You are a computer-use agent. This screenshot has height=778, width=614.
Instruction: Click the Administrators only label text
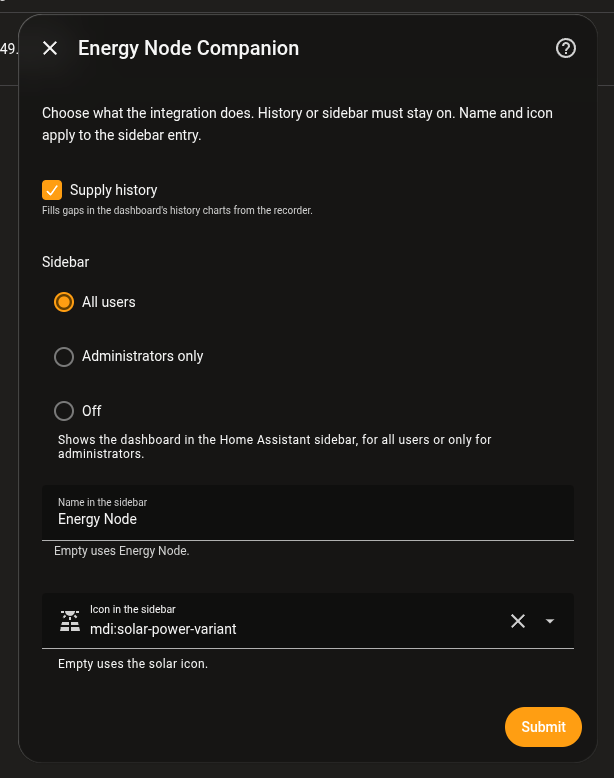pyautogui.click(x=142, y=356)
